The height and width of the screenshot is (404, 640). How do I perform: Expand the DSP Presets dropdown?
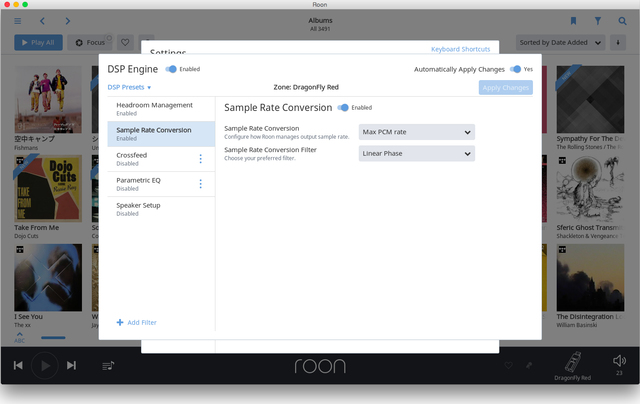pyautogui.click(x=129, y=87)
